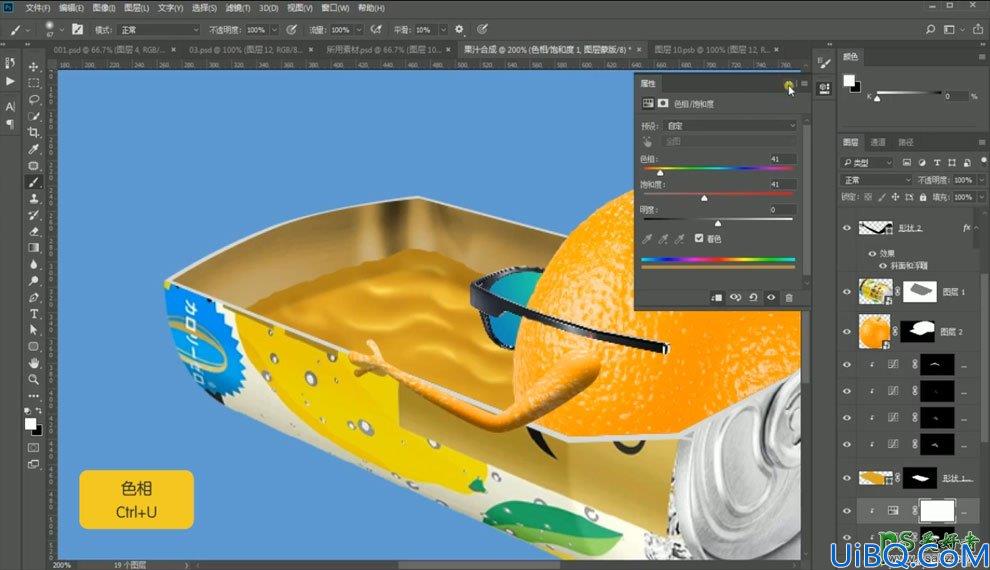The height and width of the screenshot is (570, 990).
Task: Open the 滤镜(T) menu
Action: click(x=237, y=8)
